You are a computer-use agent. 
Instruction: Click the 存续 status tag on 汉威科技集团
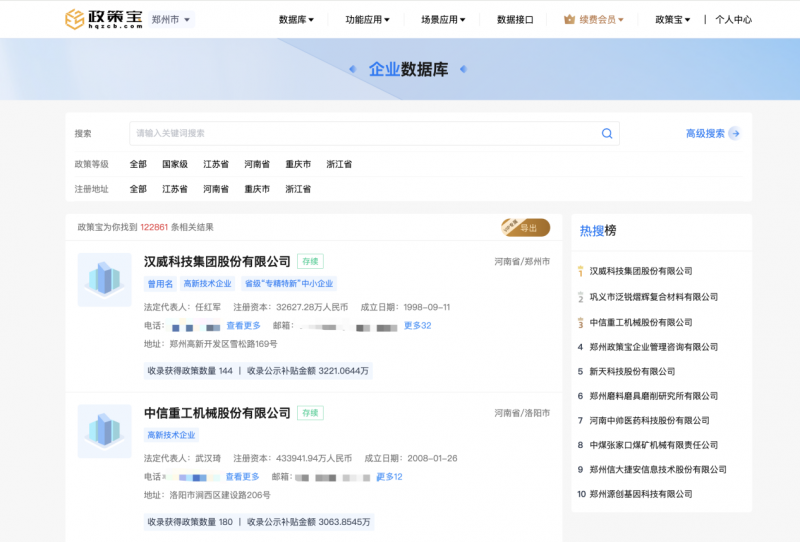[x=310, y=261]
